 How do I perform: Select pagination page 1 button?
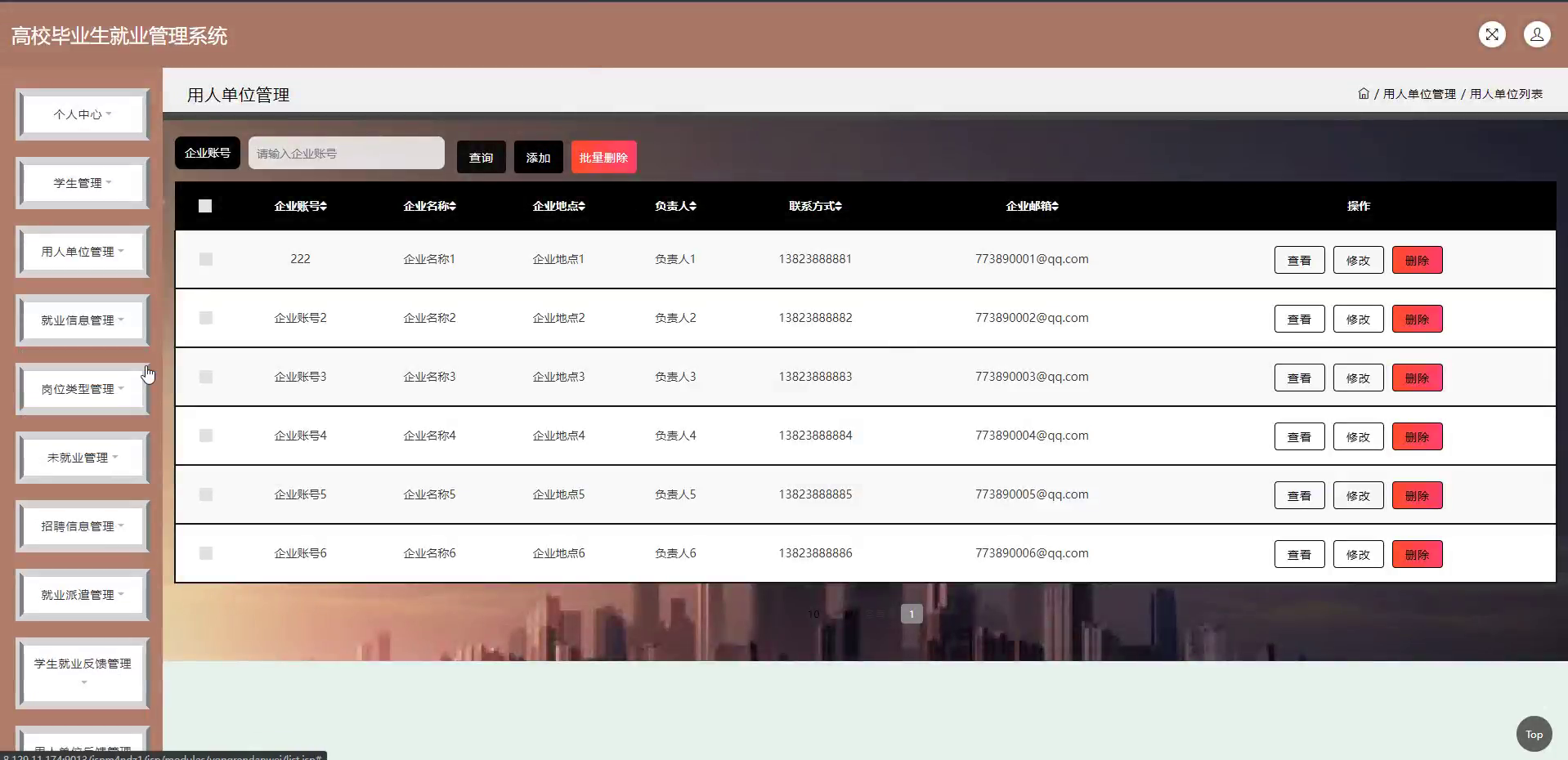[x=912, y=614]
